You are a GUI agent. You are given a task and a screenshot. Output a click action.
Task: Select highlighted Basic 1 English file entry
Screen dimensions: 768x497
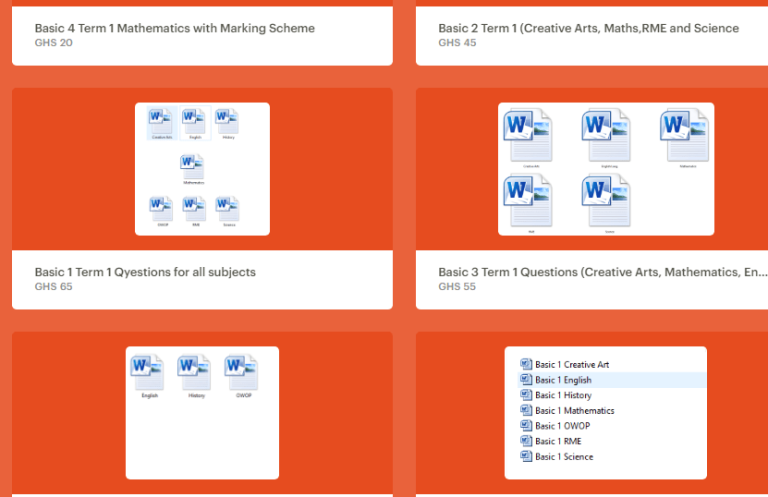(612, 380)
